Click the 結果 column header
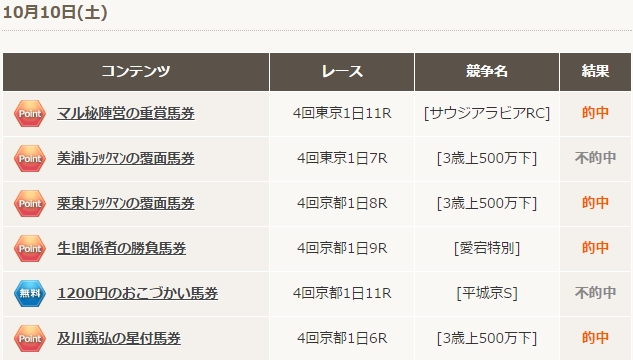Screen dimensions: 633x360 click(x=595, y=72)
